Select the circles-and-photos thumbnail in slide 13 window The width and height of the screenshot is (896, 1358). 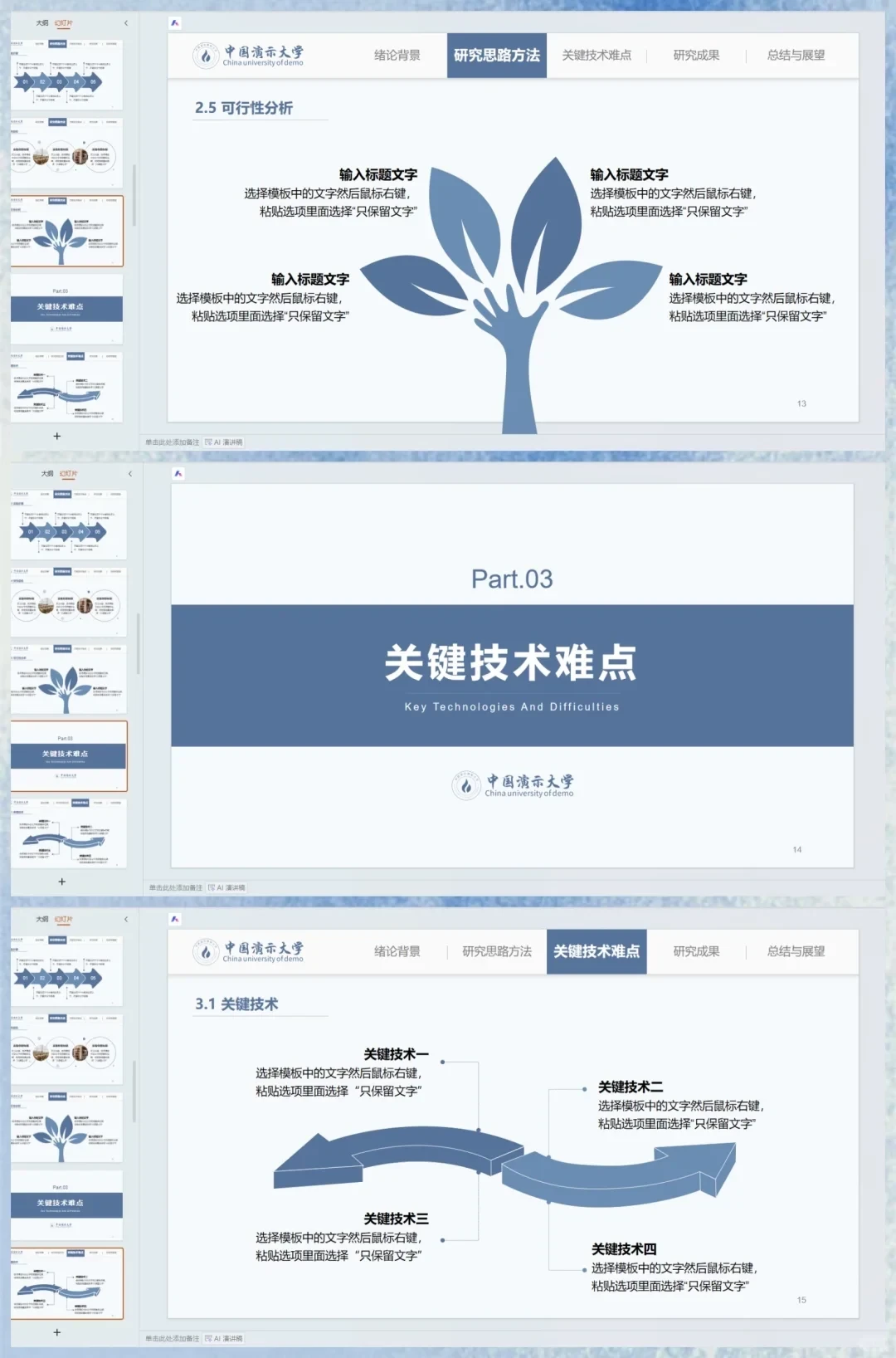[x=66, y=153]
